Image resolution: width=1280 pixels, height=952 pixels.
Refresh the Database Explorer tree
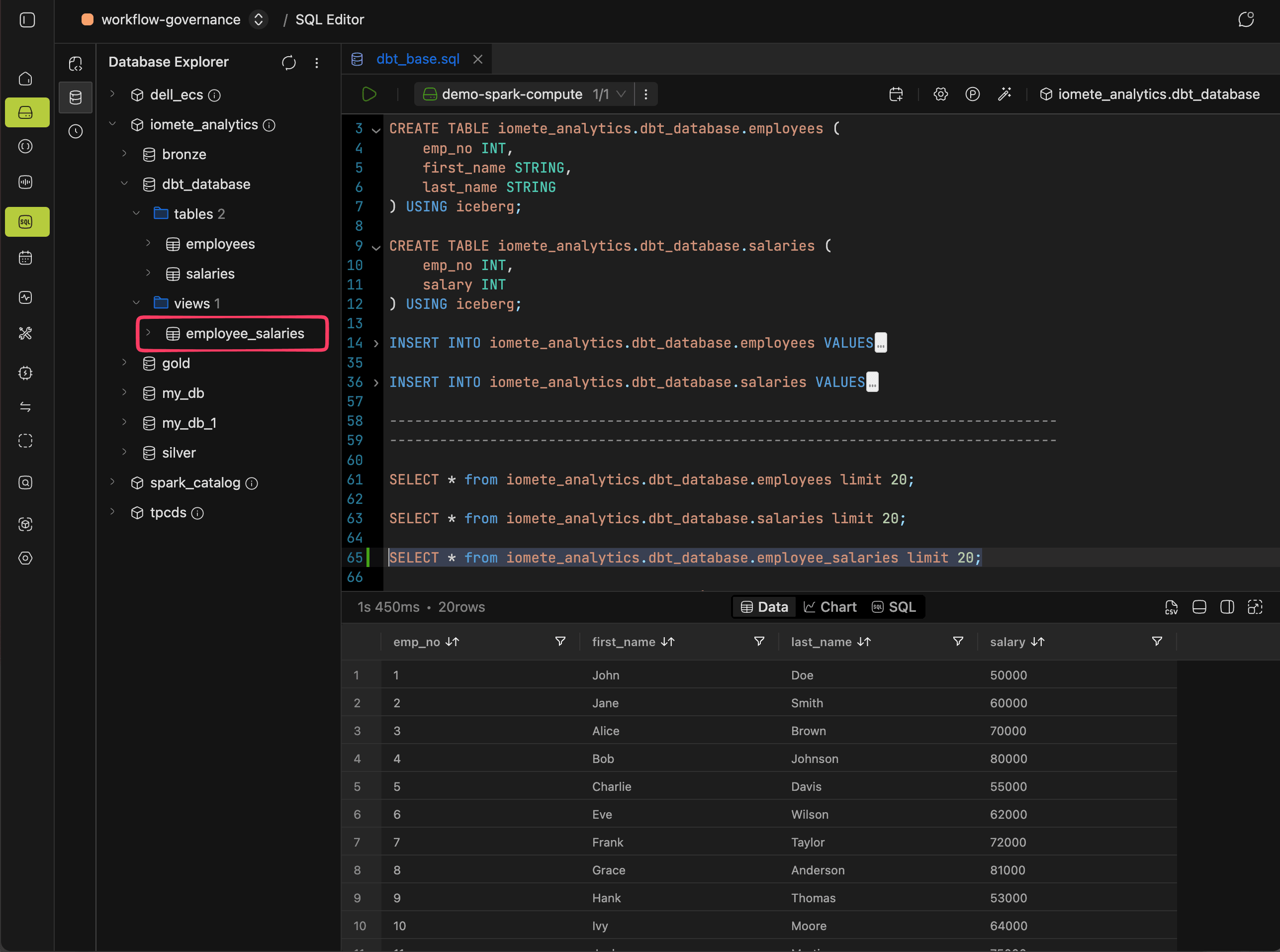point(288,62)
